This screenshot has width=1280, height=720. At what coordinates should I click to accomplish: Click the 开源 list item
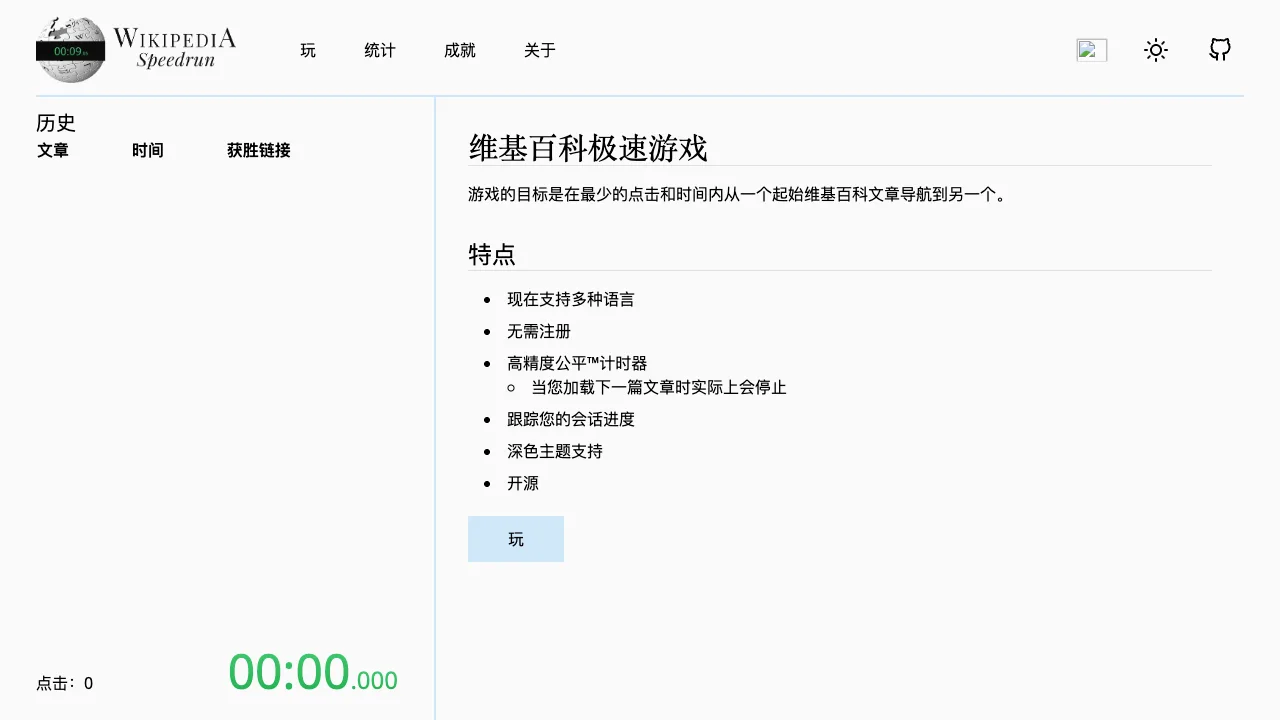(x=523, y=483)
